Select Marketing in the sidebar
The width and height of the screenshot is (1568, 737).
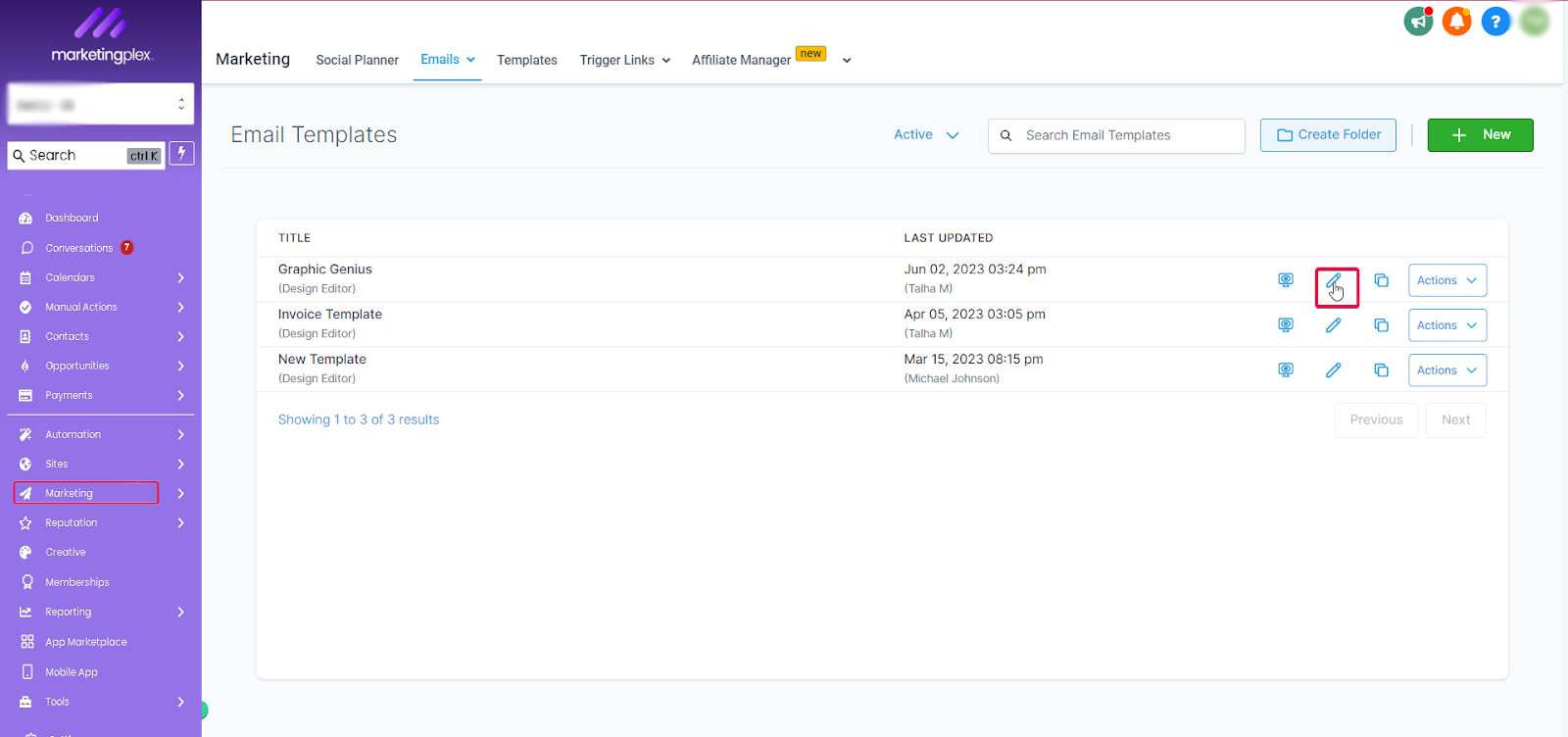pos(86,493)
